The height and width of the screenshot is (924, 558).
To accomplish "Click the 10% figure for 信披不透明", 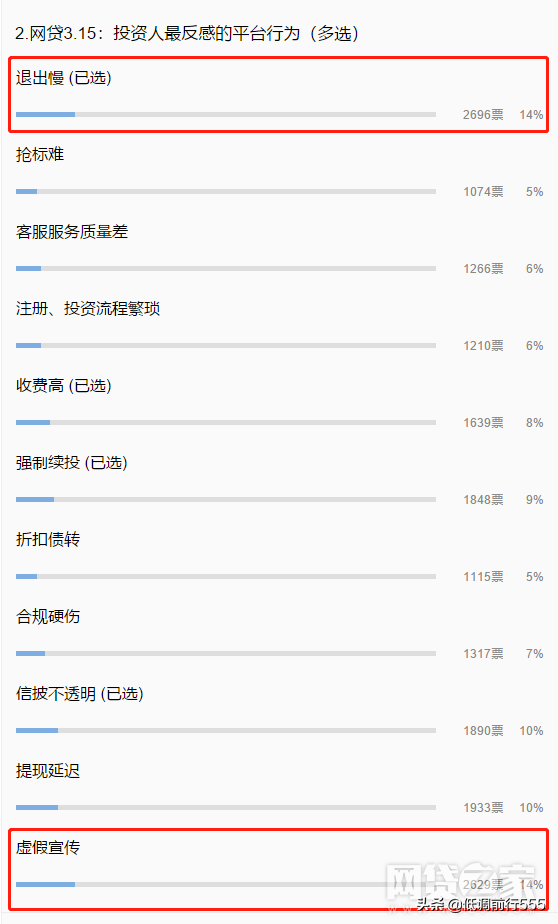I will pos(531,731).
